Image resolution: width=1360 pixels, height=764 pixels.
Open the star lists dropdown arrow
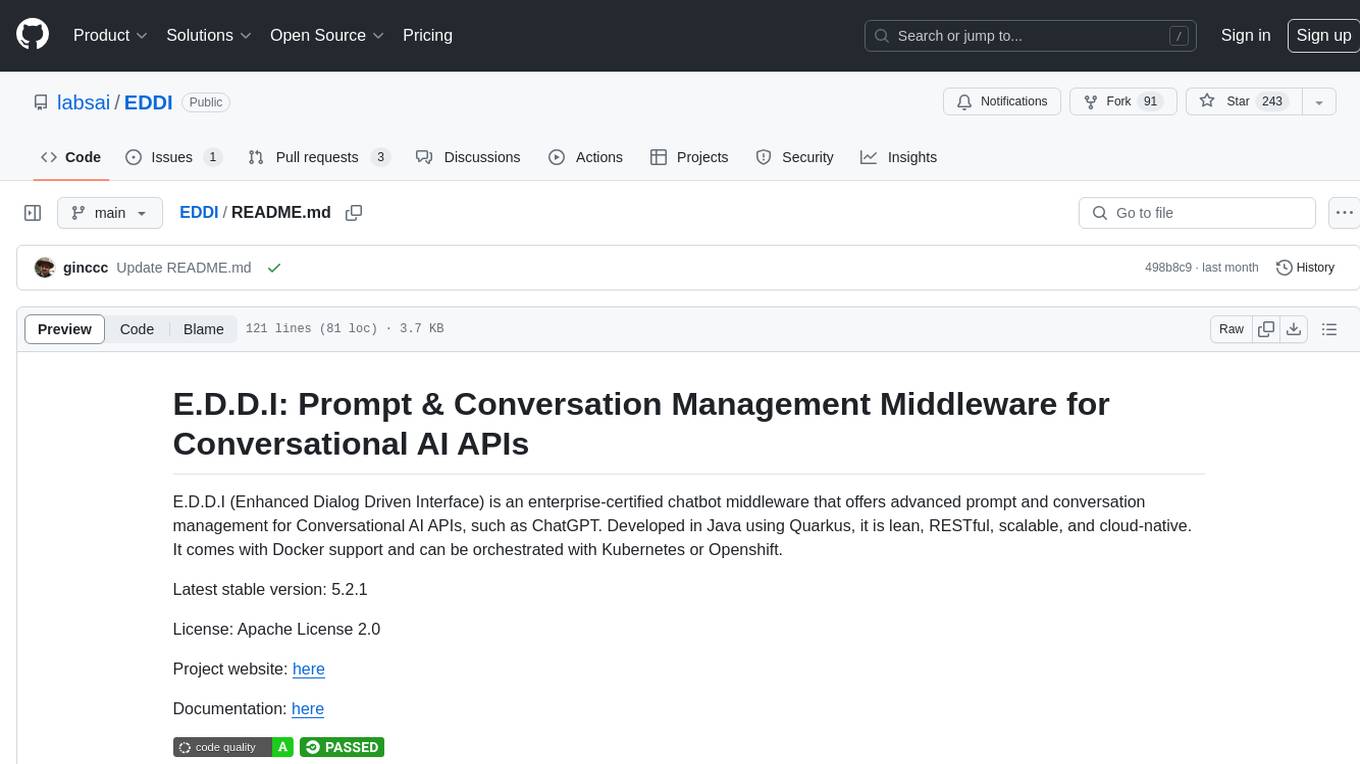coord(1319,102)
